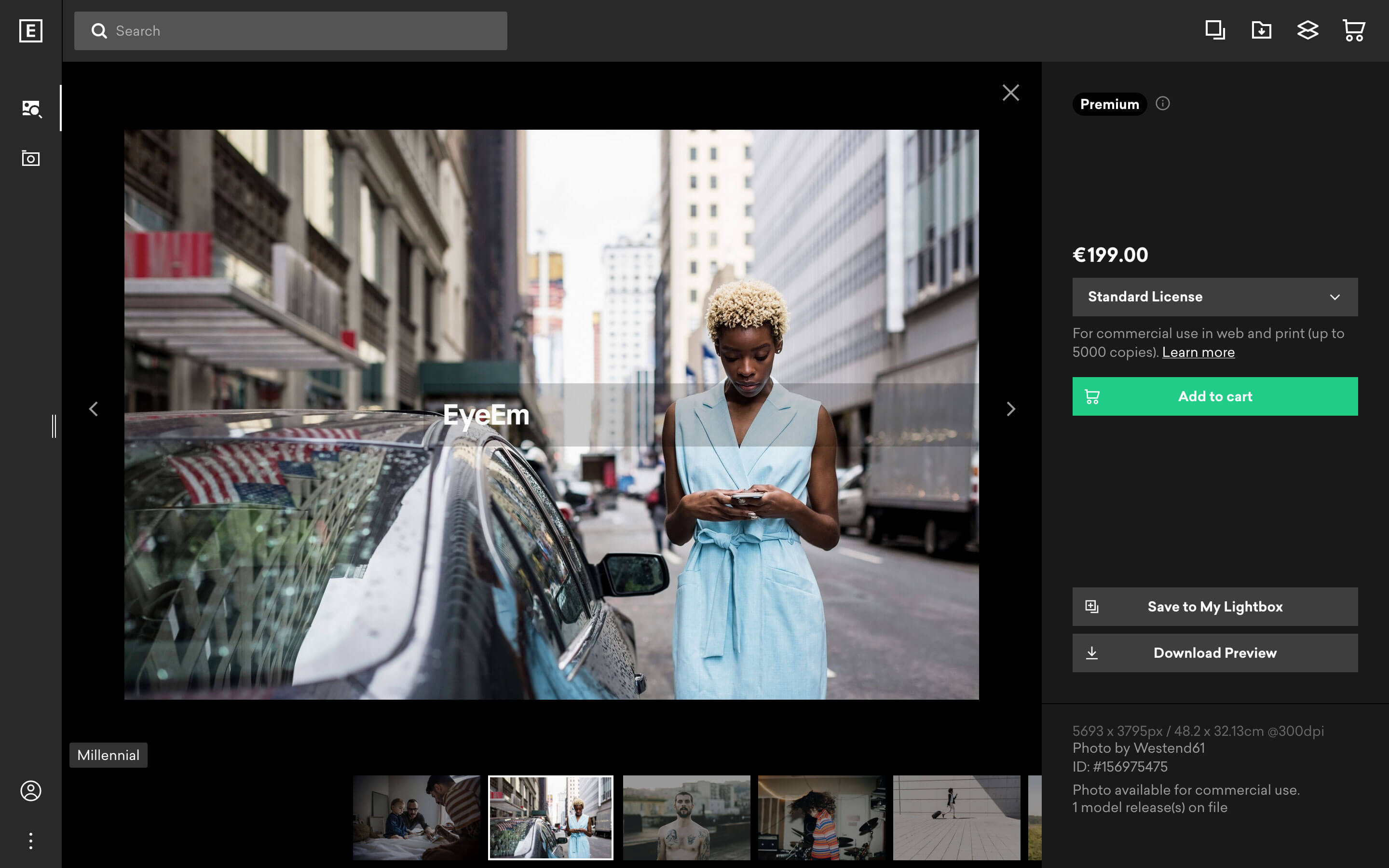Close the current image modal
The height and width of the screenshot is (868, 1389).
[x=1011, y=92]
